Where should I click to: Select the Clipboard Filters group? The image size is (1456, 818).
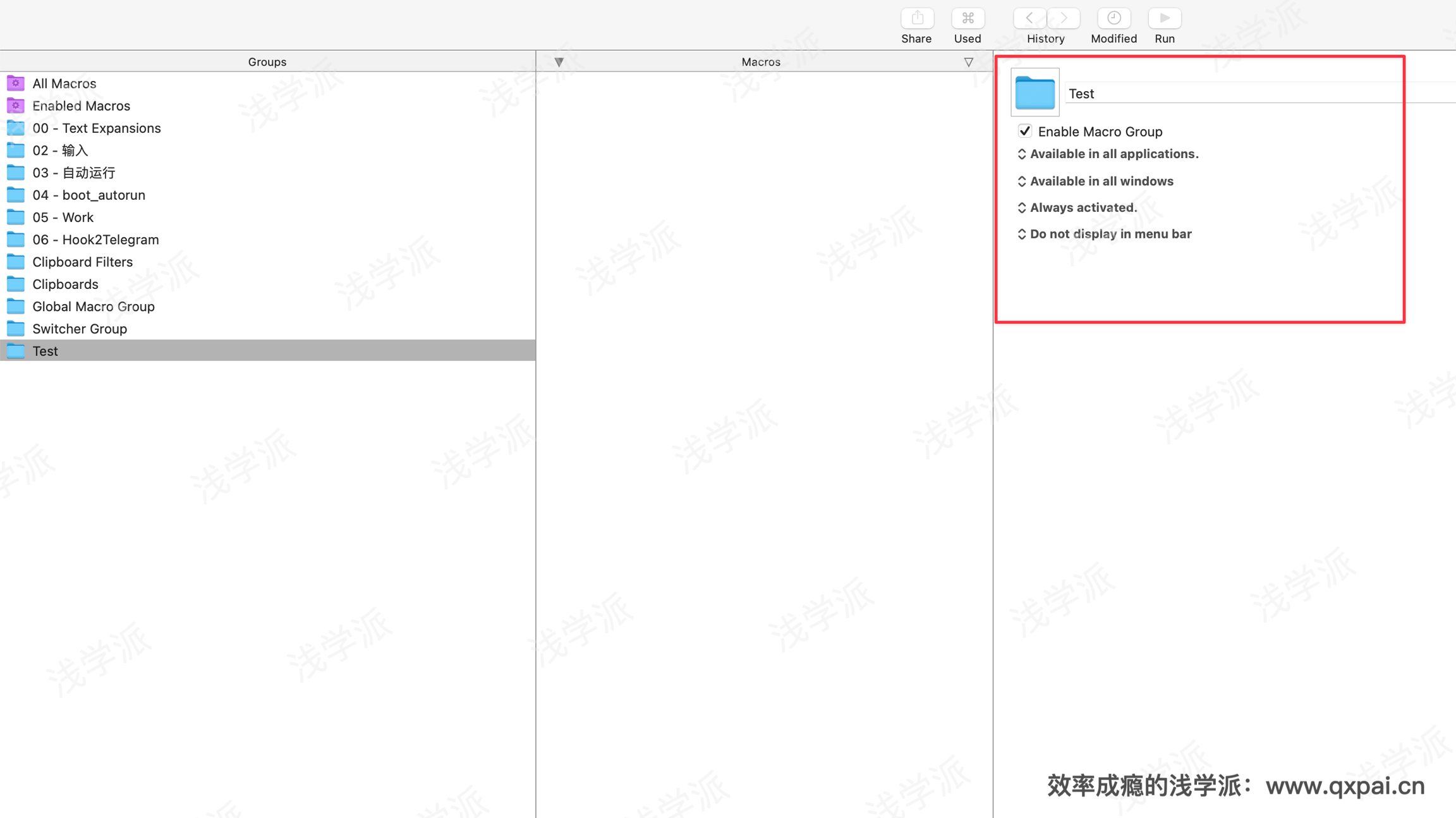(x=82, y=262)
